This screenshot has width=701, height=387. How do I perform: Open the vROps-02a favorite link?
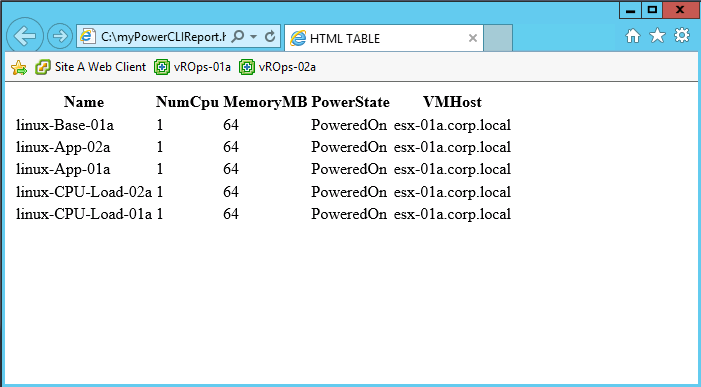(277, 67)
